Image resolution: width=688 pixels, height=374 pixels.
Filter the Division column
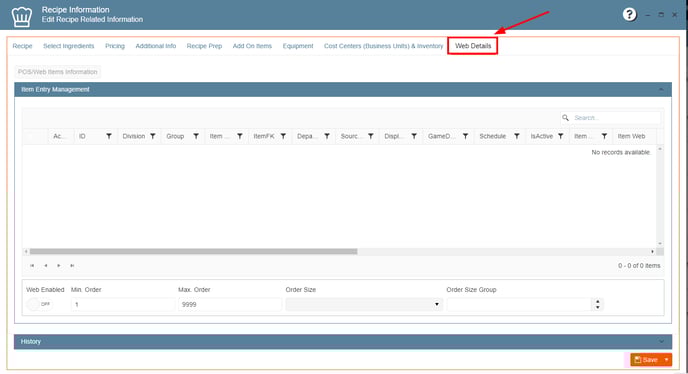point(153,136)
